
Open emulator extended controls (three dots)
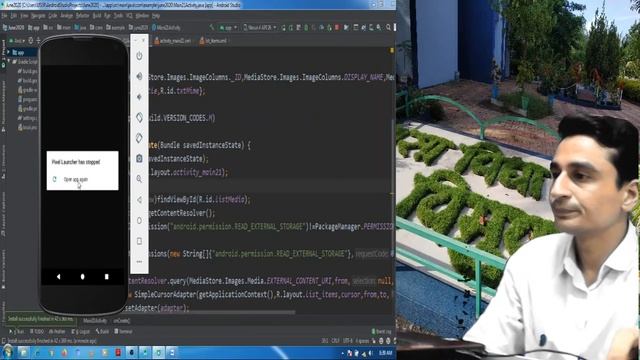(139, 262)
